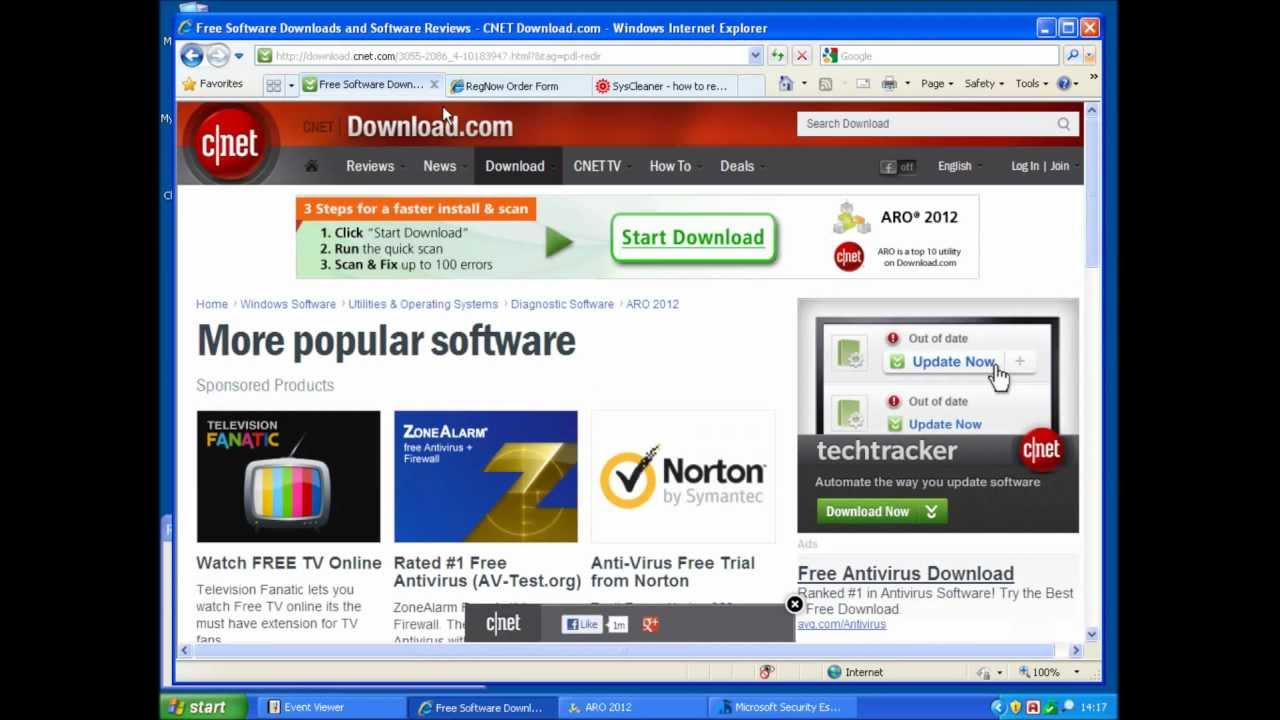Open the Reviews navigation item

click(370, 166)
